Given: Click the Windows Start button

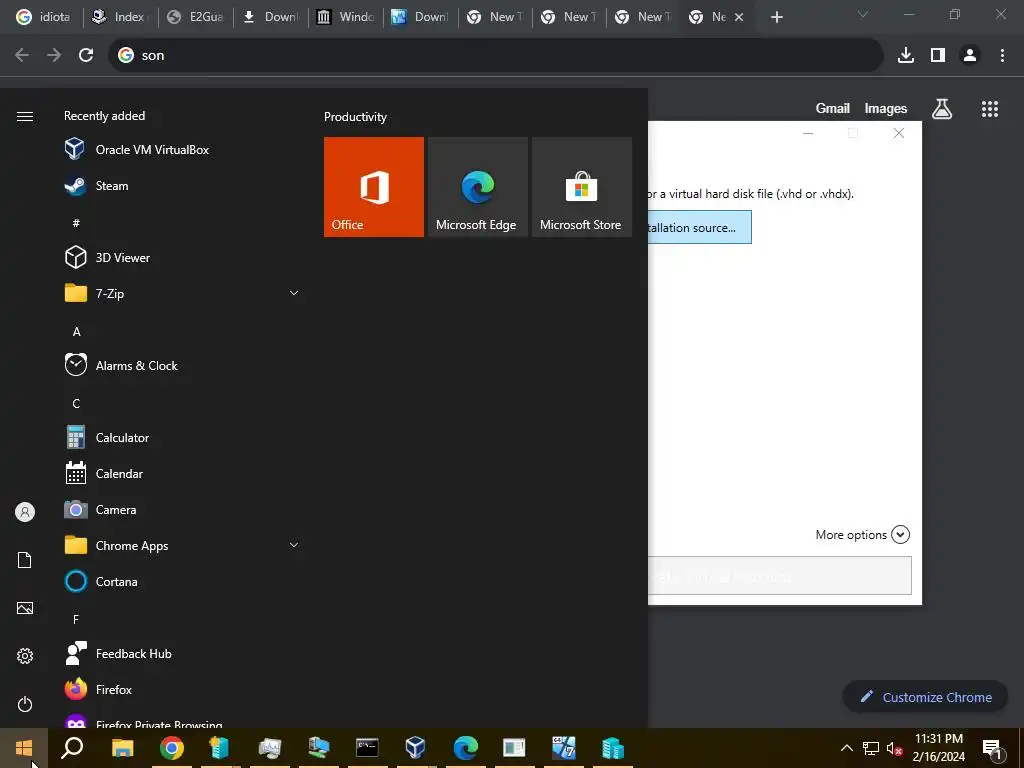Looking at the screenshot, I should (24, 748).
